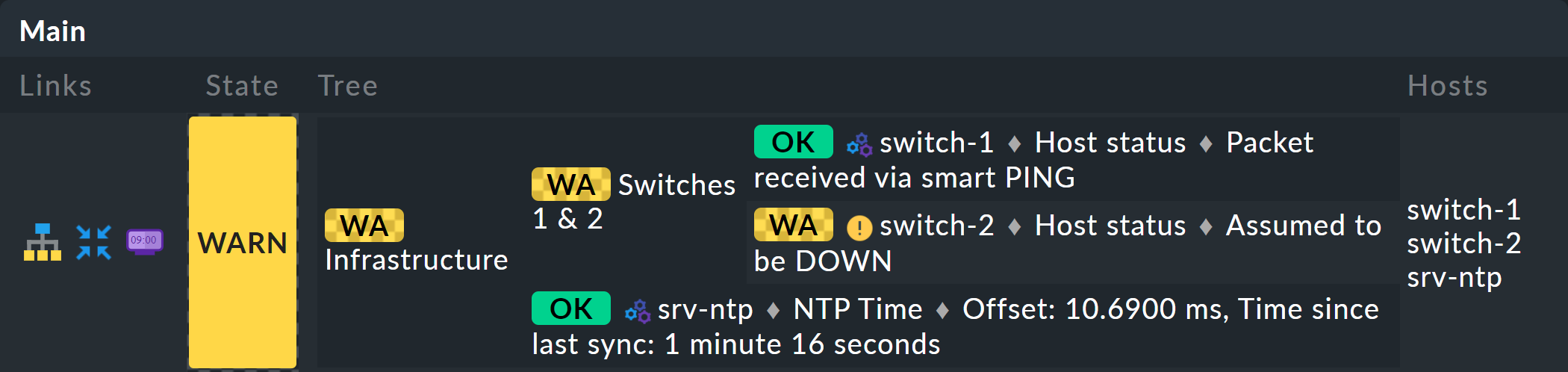This screenshot has height=372, width=1568.
Task: Open the purple 09:00 availability icon
Action: click(x=144, y=241)
